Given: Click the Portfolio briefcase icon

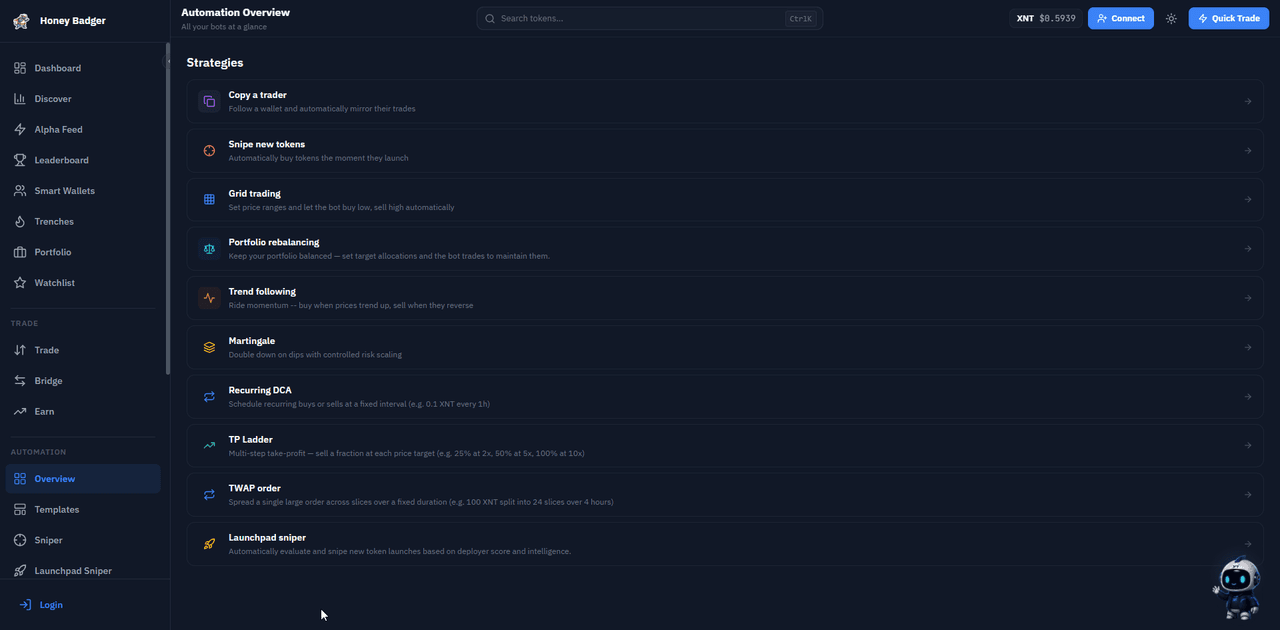Looking at the screenshot, I should click(20, 252).
